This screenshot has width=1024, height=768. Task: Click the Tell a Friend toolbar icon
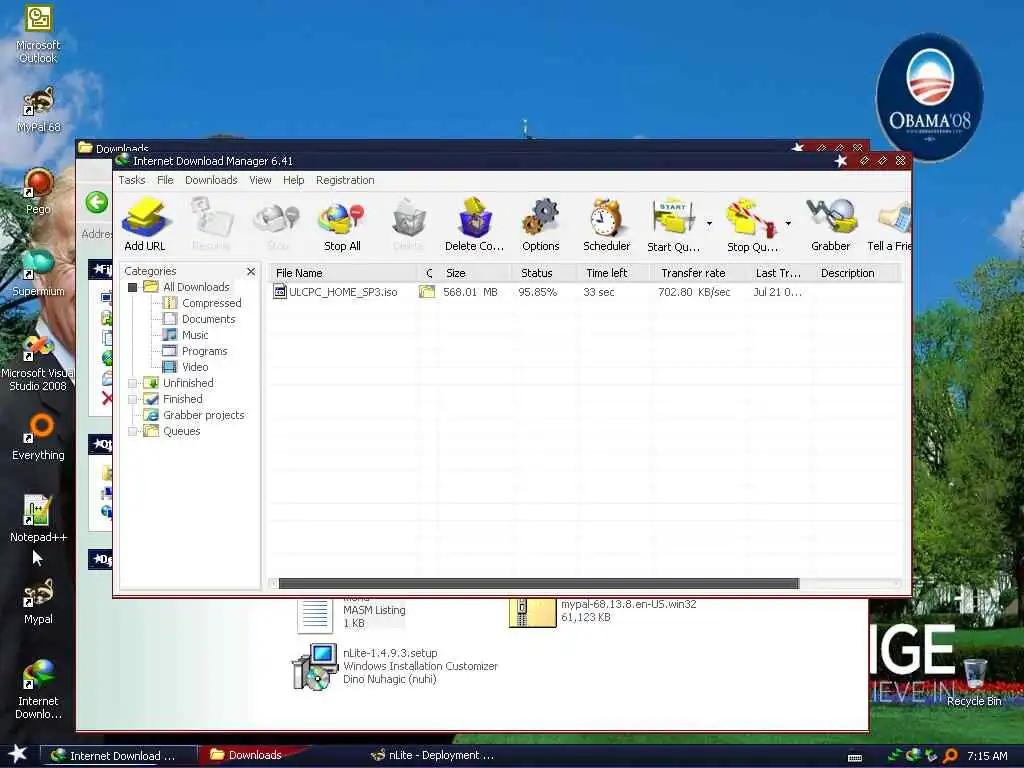(x=889, y=224)
